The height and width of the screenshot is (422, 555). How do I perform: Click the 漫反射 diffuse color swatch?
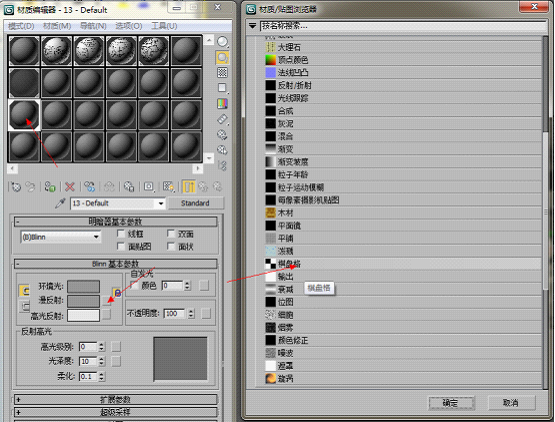84,301
